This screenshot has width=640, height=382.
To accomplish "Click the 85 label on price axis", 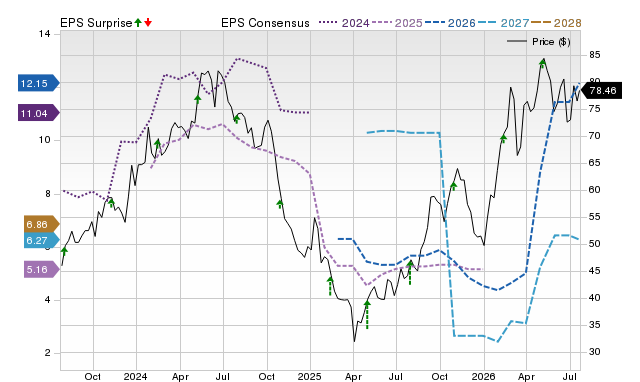I will tap(594, 55).
